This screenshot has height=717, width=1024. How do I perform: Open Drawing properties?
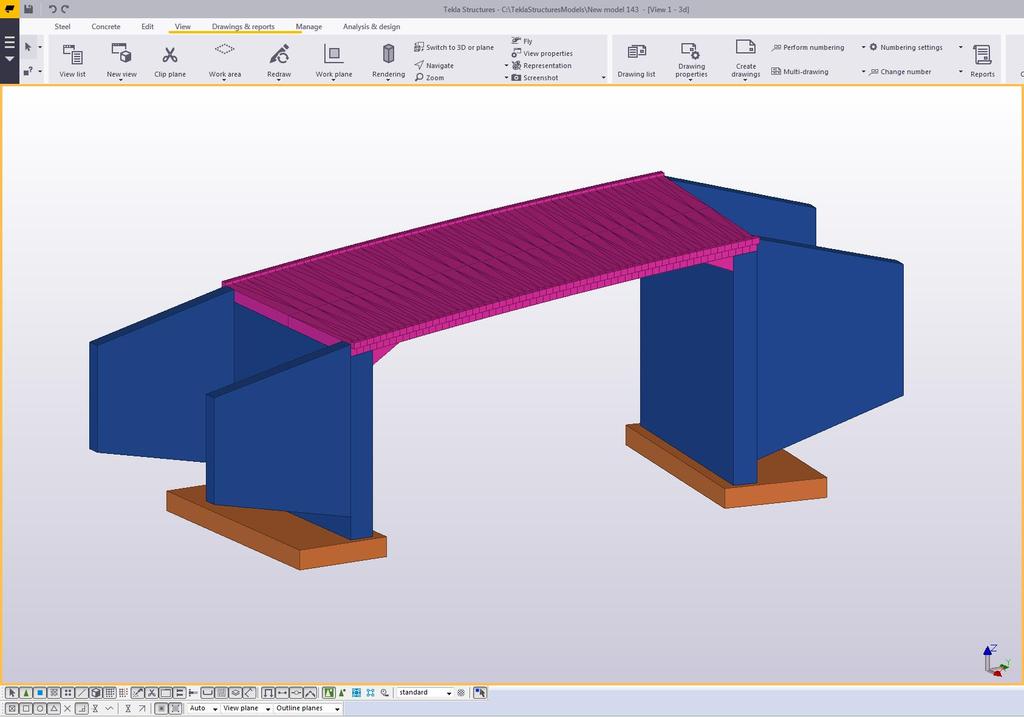click(691, 60)
